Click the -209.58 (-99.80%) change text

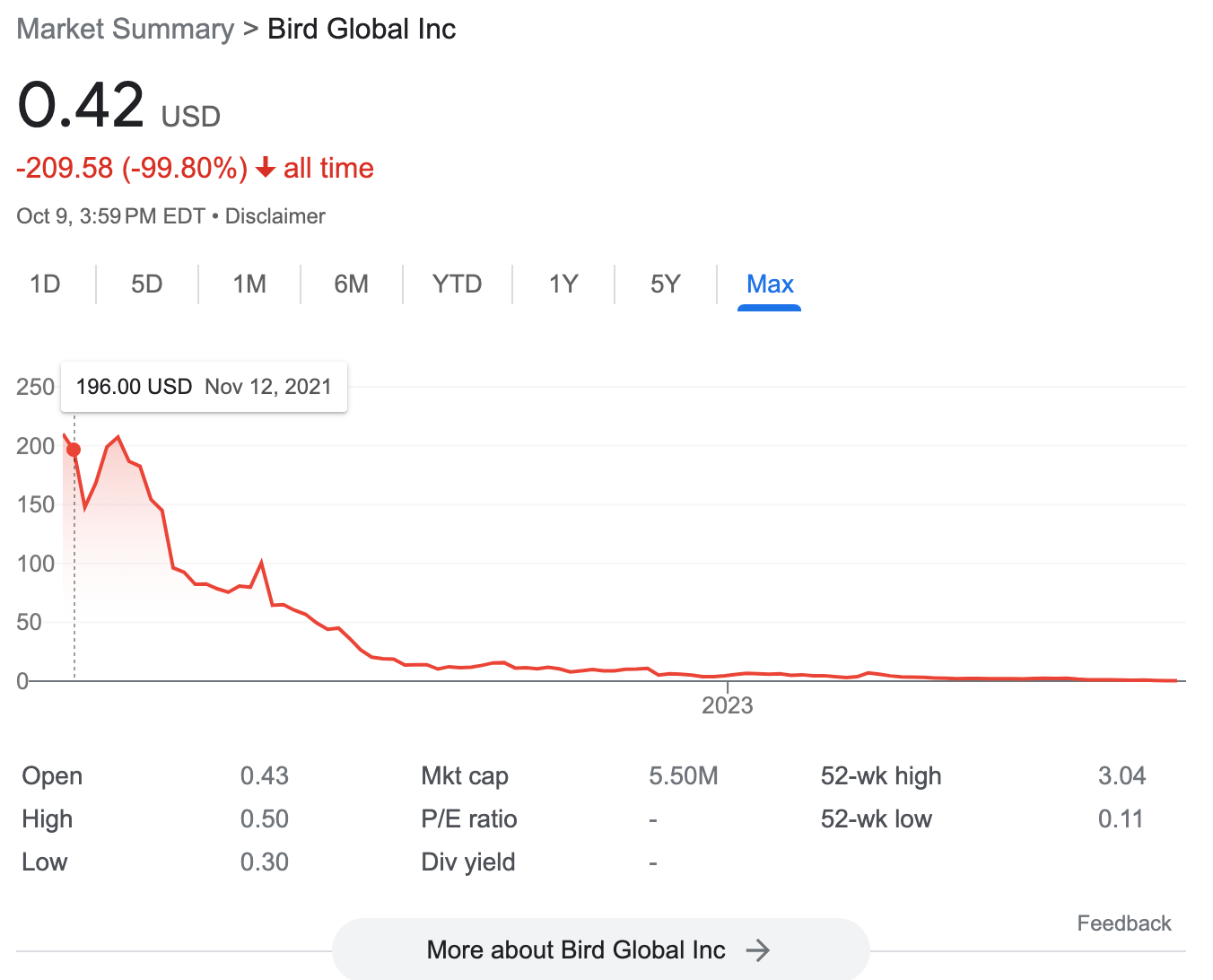click(x=132, y=168)
